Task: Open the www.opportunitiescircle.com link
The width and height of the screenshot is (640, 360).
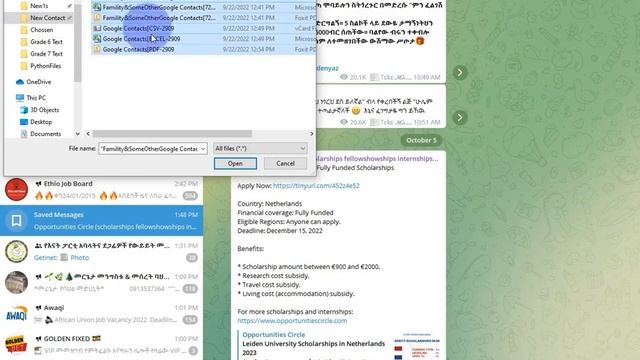Action: 292,321
